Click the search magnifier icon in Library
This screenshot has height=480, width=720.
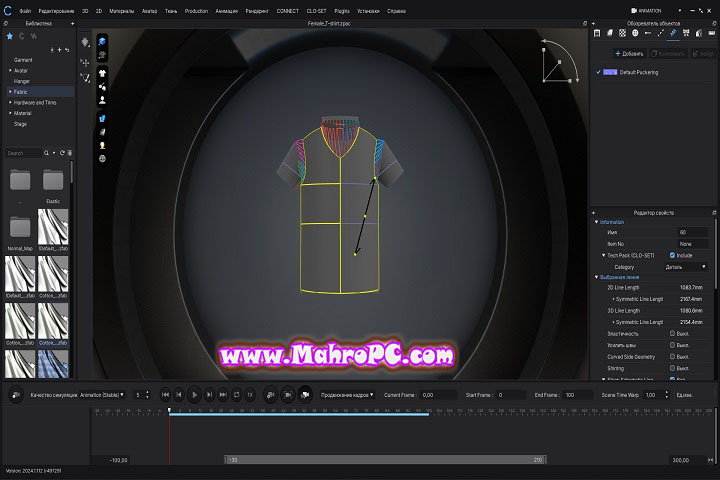46,153
